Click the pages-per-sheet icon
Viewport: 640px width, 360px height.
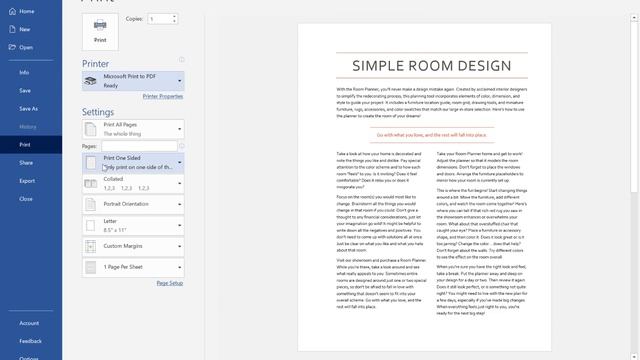[x=91, y=267]
